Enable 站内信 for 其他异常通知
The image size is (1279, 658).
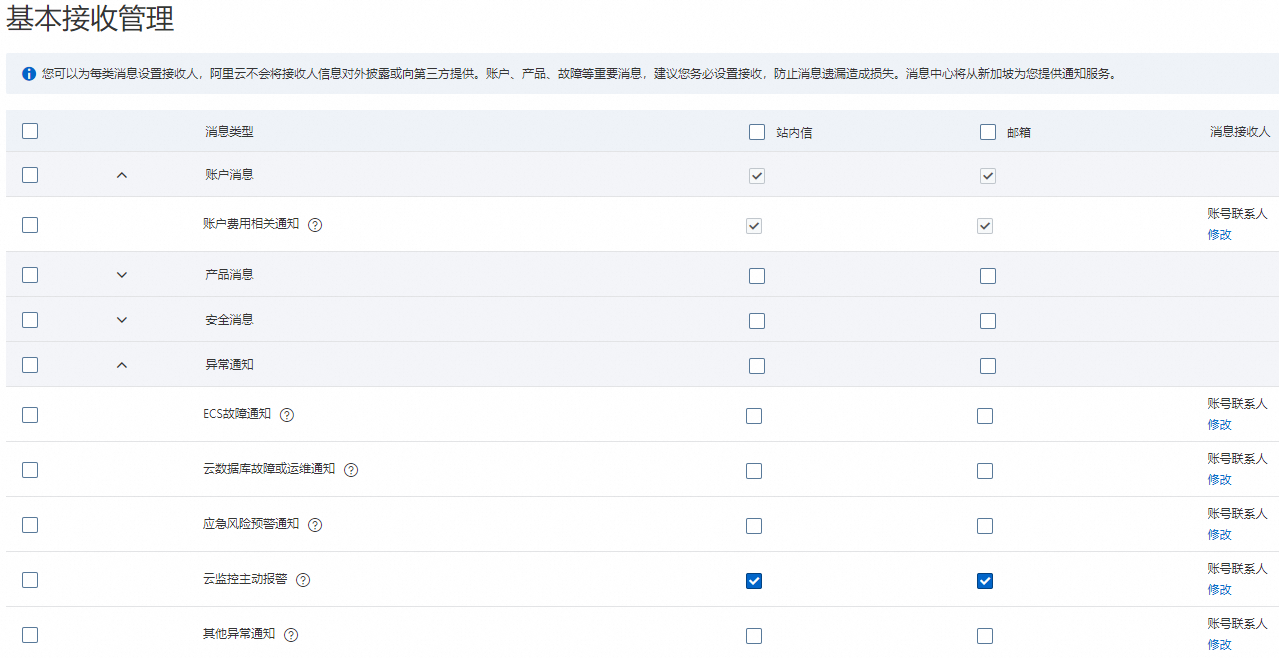click(x=754, y=636)
